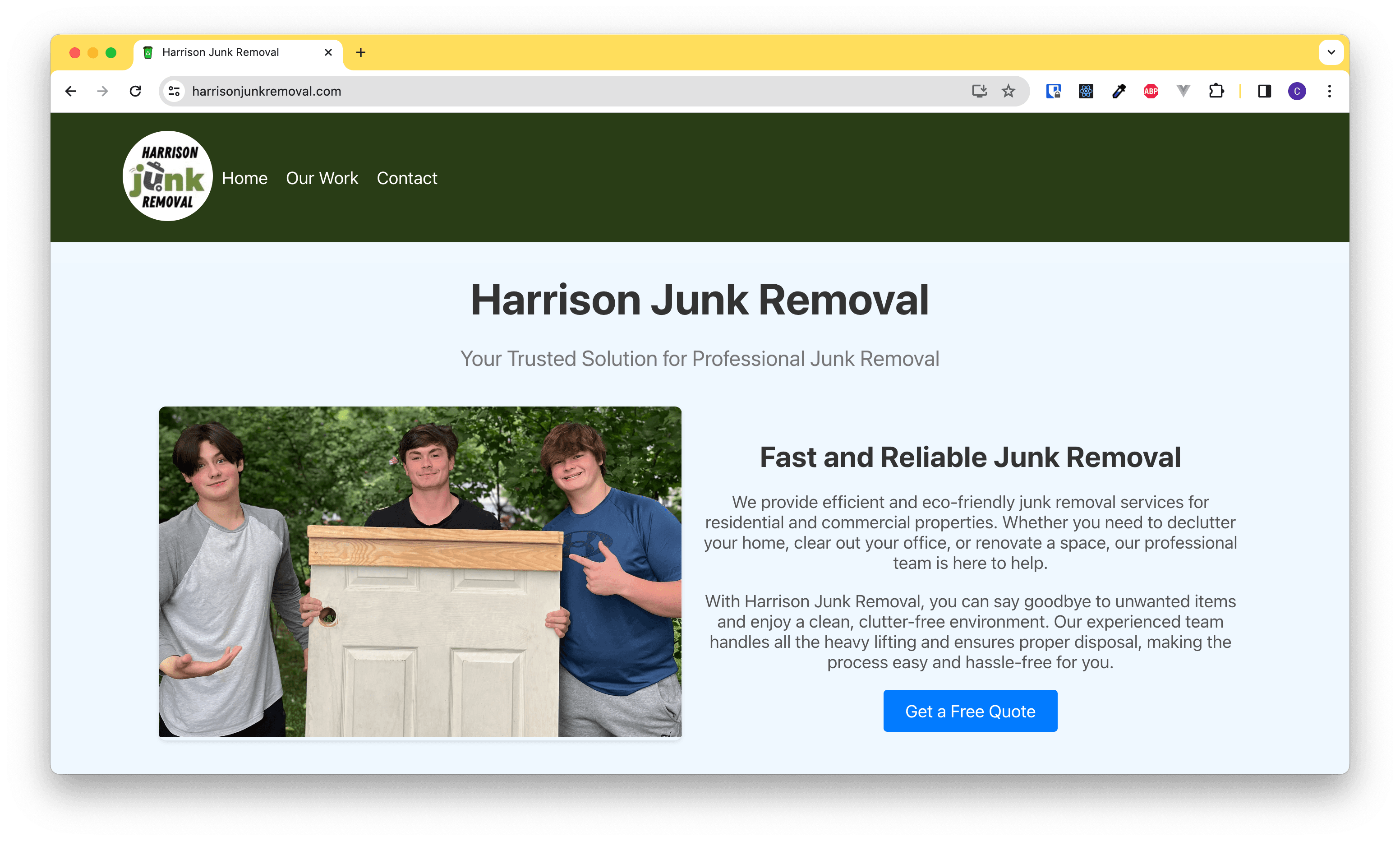Minimize the window with the yellow button
This screenshot has height=841, width=1400.
pyautogui.click(x=93, y=53)
